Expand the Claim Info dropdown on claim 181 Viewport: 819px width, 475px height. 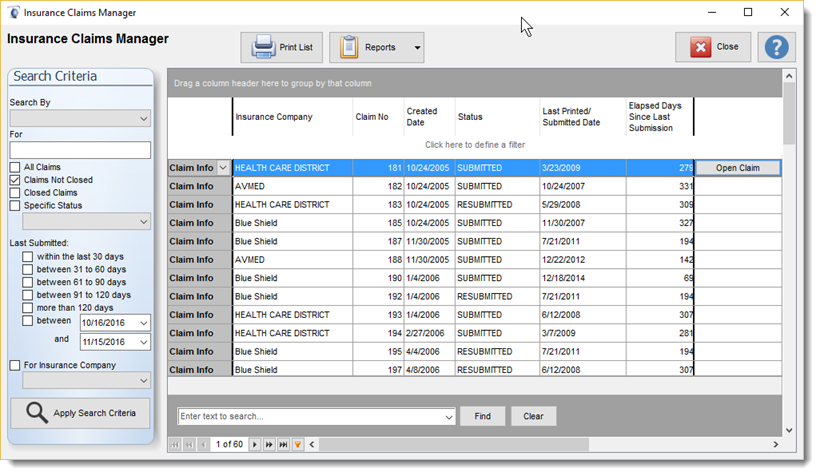tap(223, 168)
